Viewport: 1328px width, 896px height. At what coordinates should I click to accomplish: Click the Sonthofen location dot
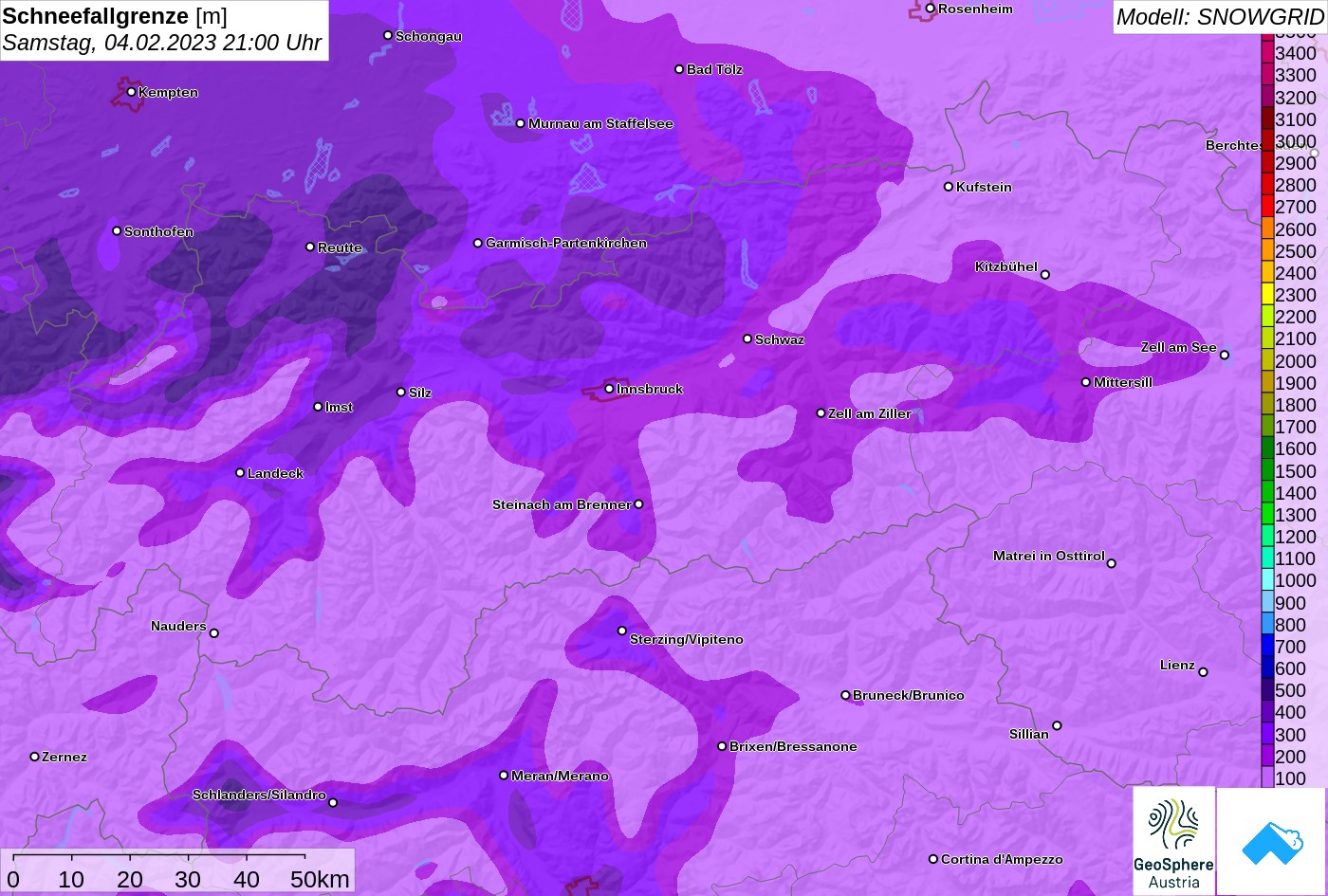(117, 230)
